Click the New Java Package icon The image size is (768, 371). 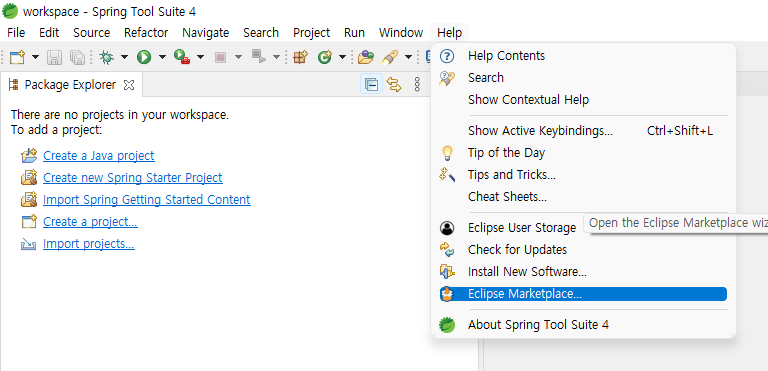[x=300, y=57]
